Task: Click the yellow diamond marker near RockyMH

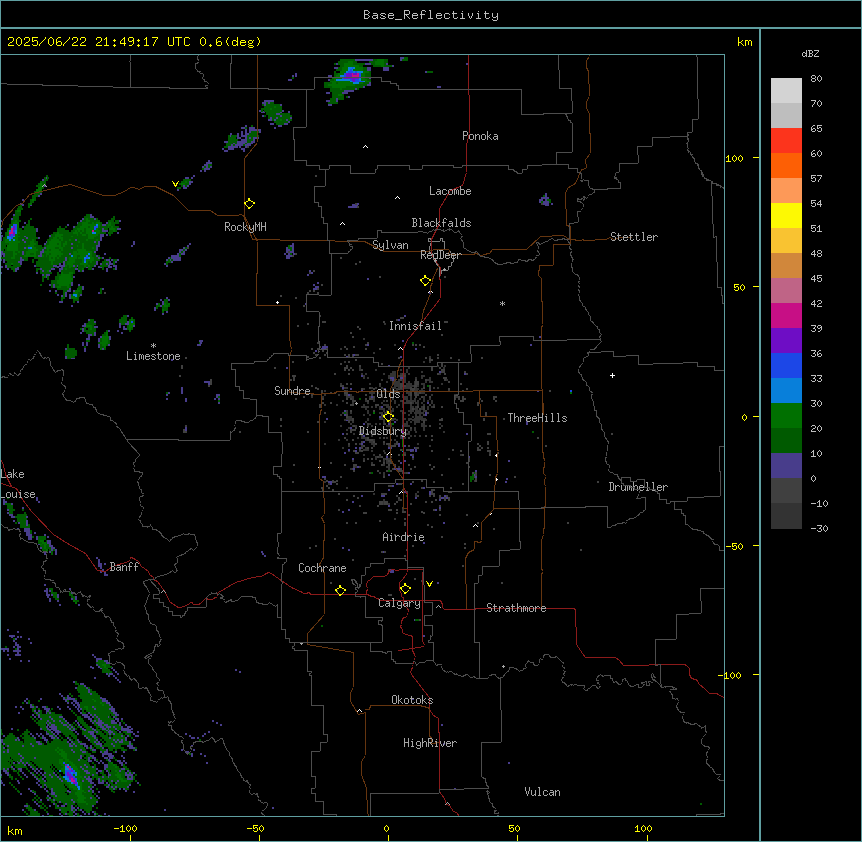Action: pos(250,204)
